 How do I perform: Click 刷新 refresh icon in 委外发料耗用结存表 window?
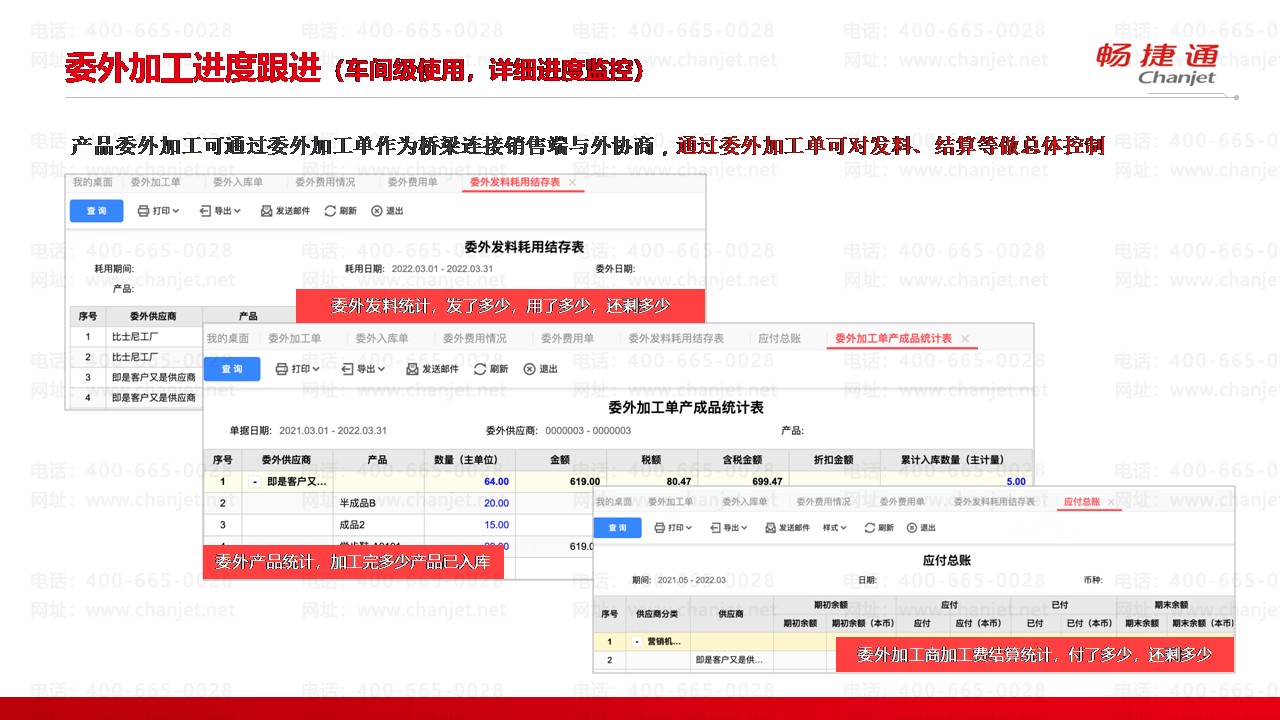click(x=330, y=211)
